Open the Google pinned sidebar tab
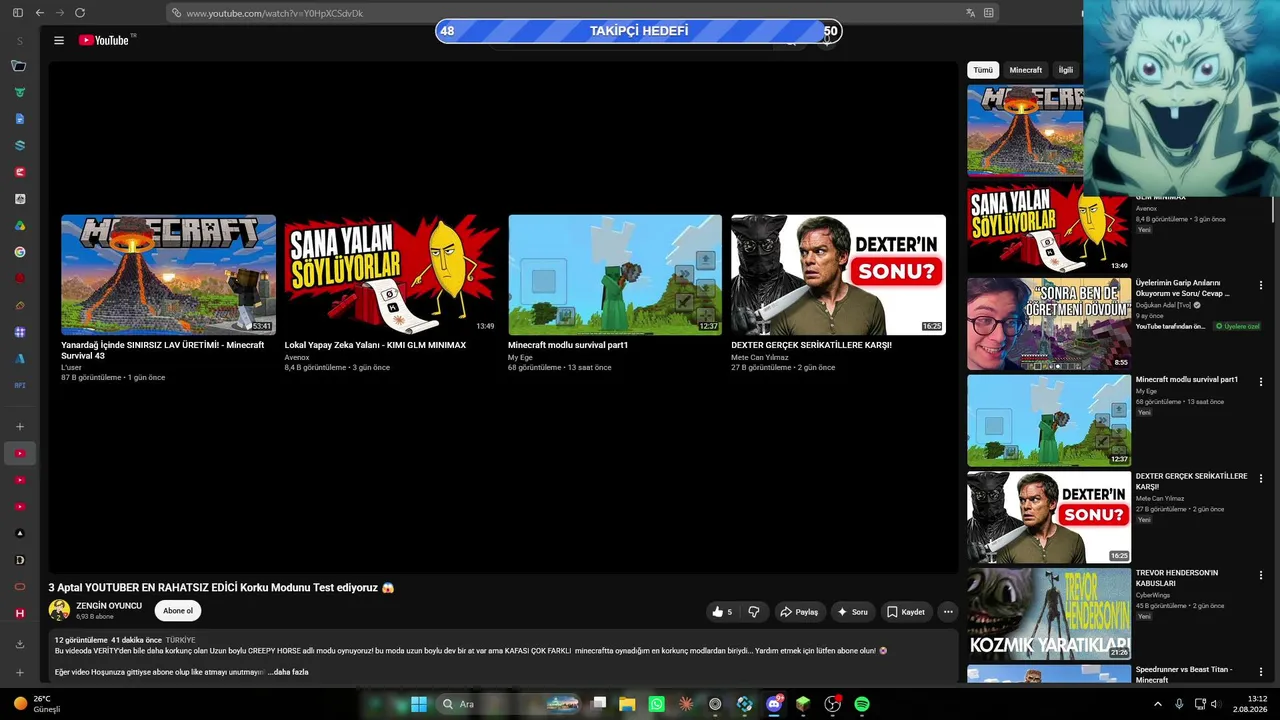1280x720 pixels. click(20, 252)
